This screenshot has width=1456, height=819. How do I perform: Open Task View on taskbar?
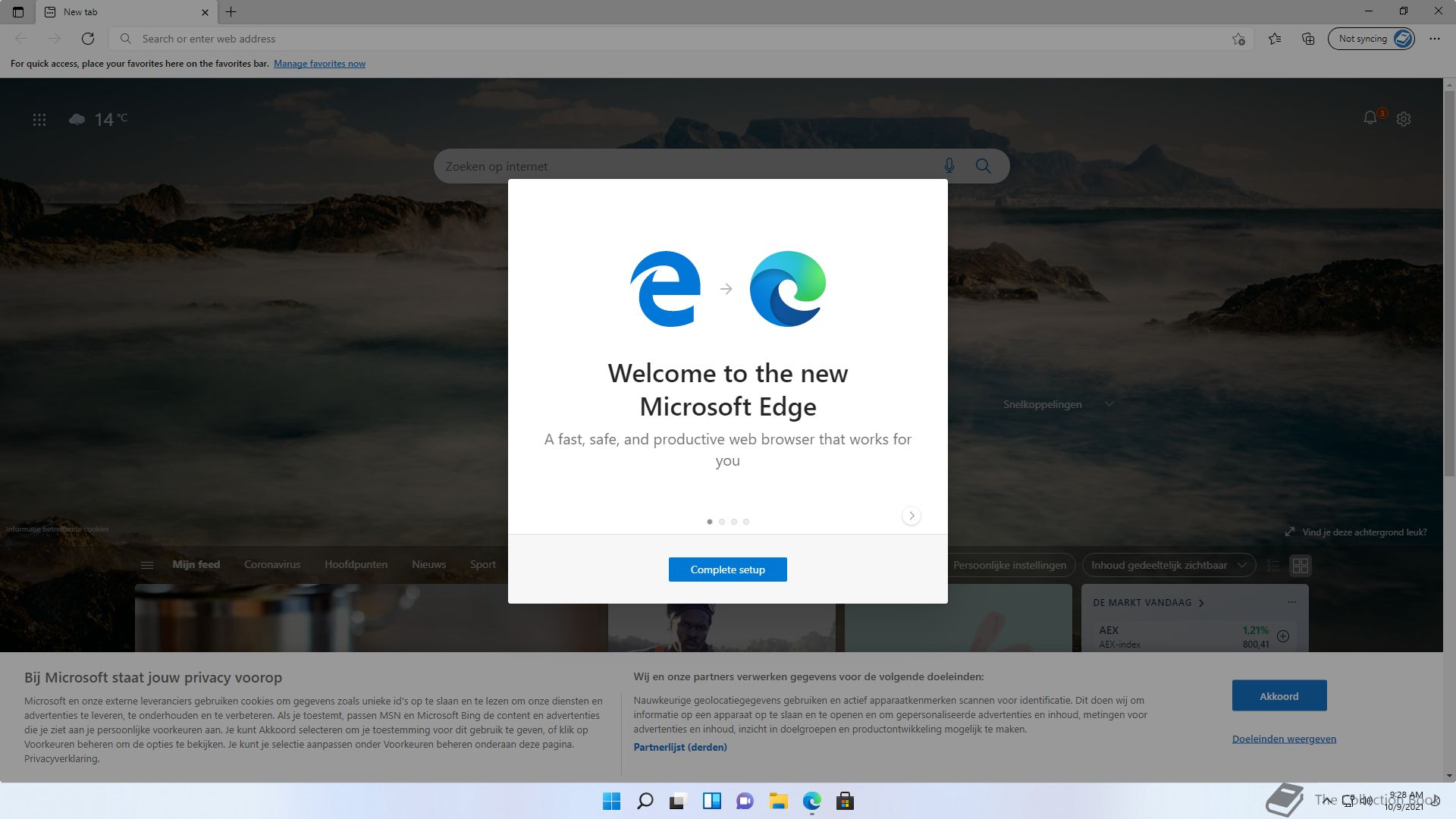click(x=678, y=801)
